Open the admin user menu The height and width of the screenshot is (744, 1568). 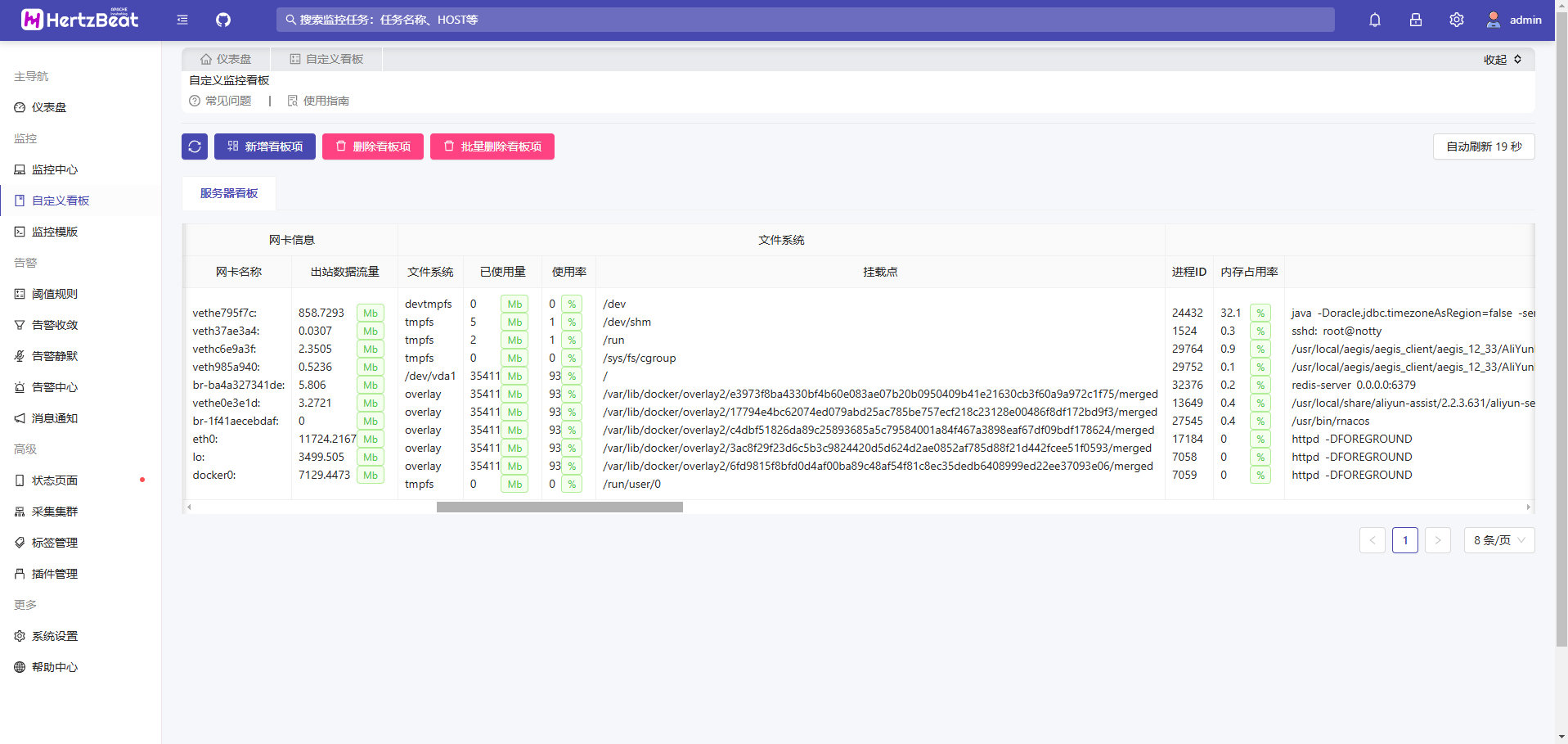(1514, 20)
